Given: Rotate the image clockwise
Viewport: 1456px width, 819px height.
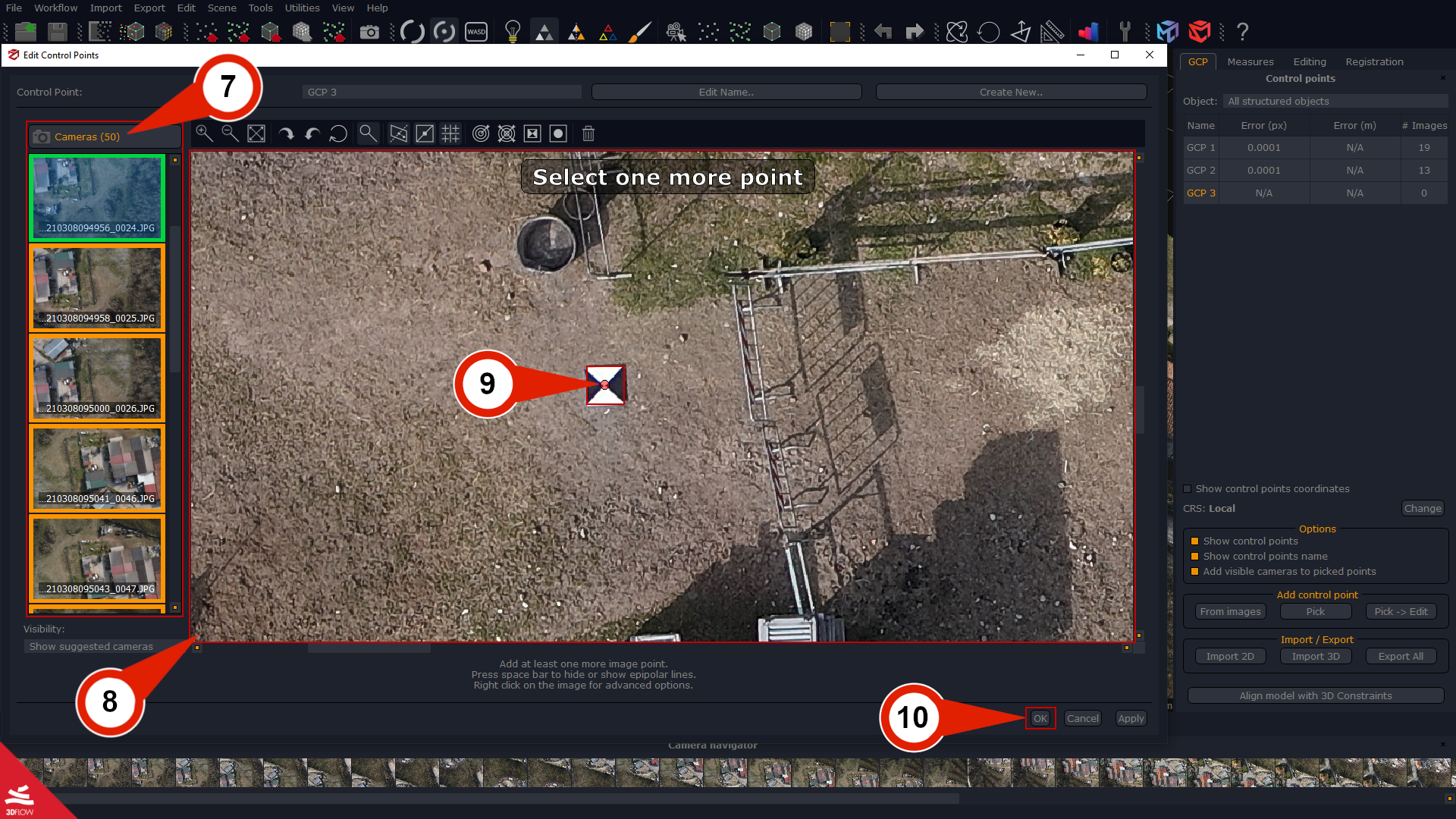Looking at the screenshot, I should point(286,133).
